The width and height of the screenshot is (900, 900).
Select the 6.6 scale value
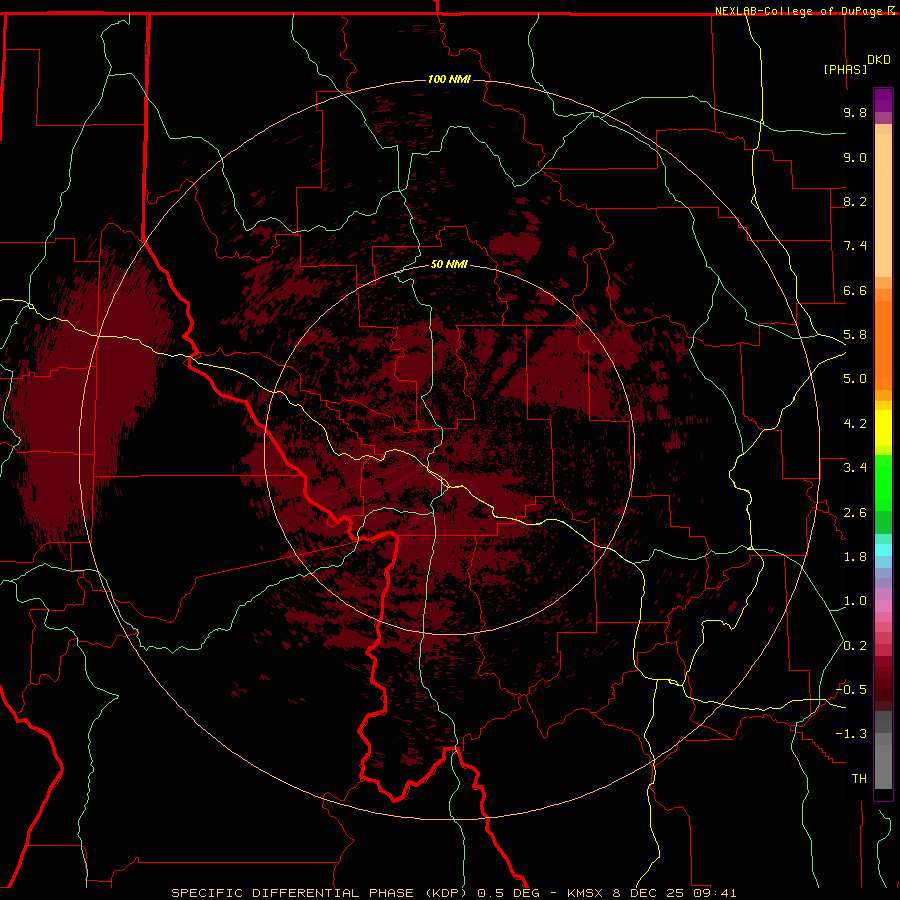855,290
